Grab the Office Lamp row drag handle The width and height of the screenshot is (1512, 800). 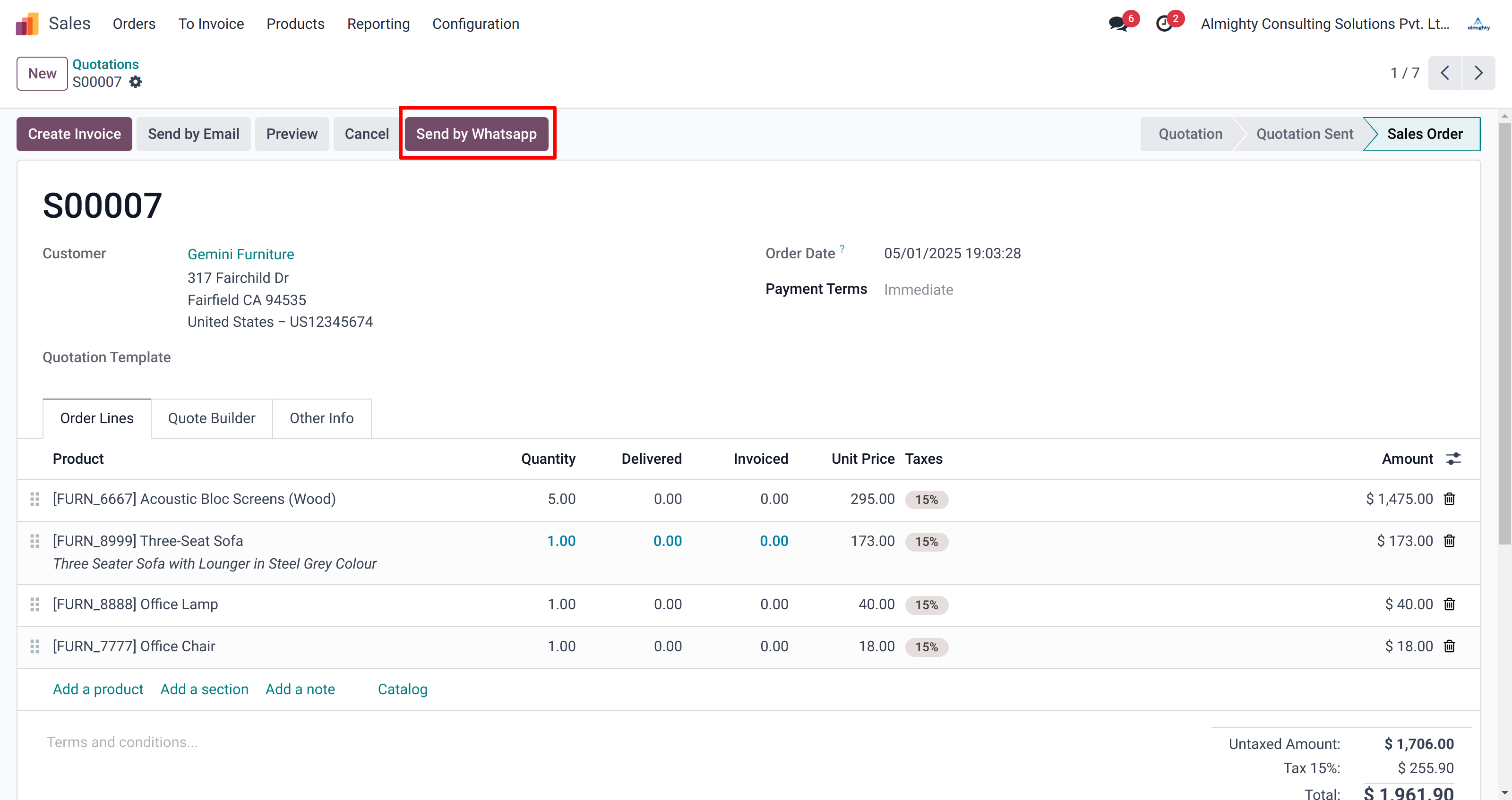coord(34,604)
